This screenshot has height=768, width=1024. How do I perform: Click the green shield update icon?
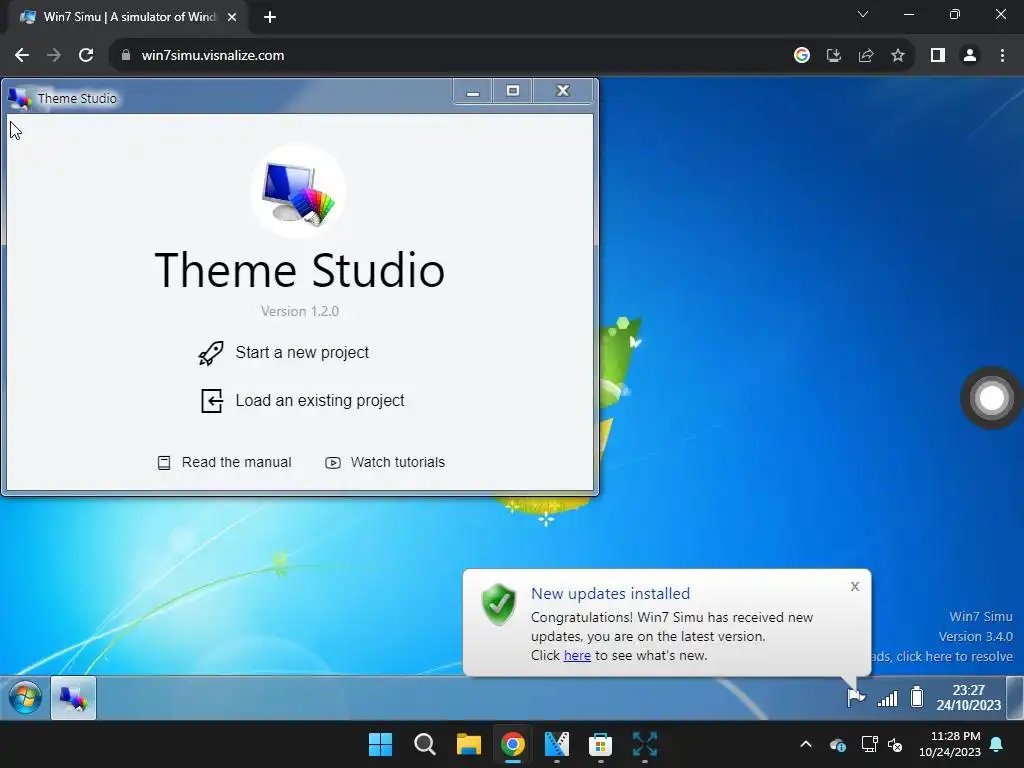click(498, 604)
